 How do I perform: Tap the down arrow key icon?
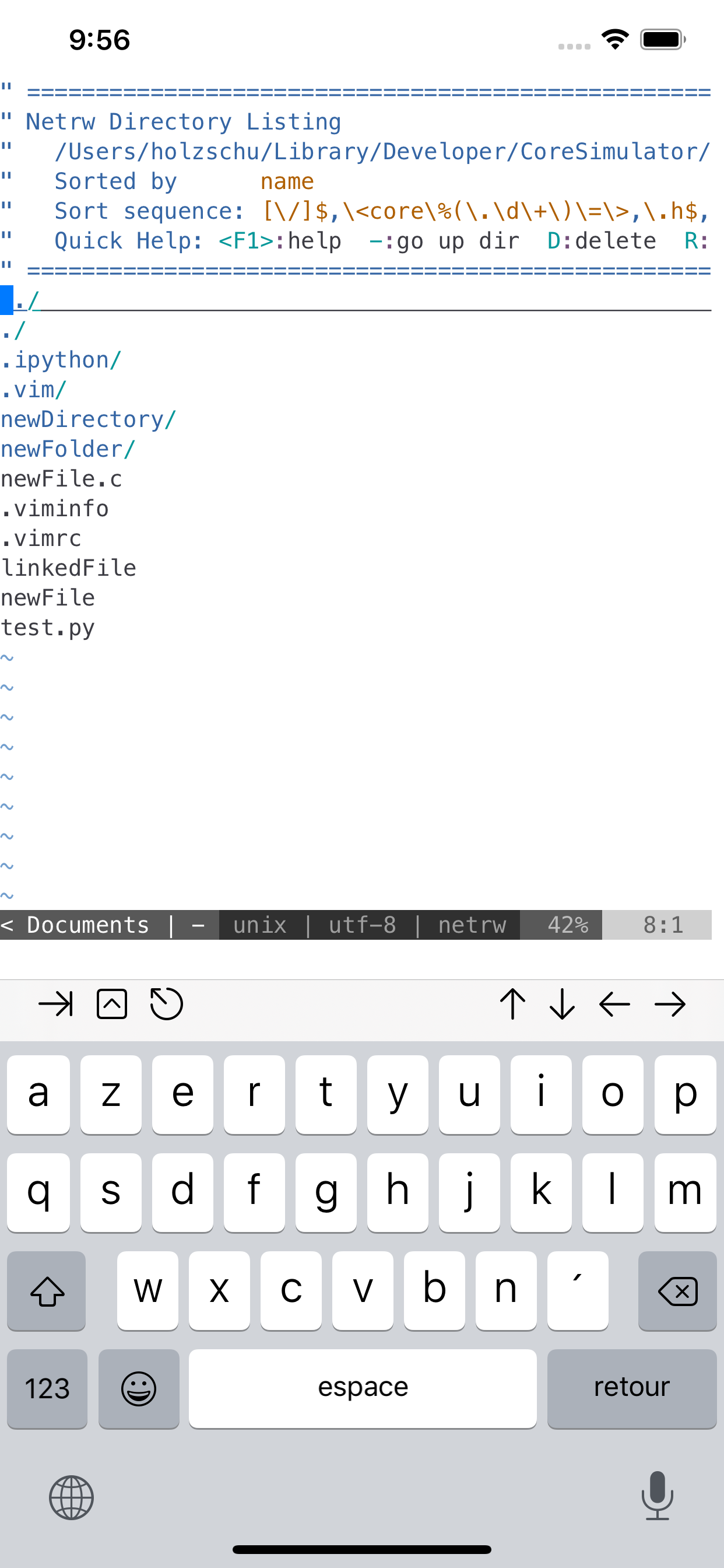562,1004
